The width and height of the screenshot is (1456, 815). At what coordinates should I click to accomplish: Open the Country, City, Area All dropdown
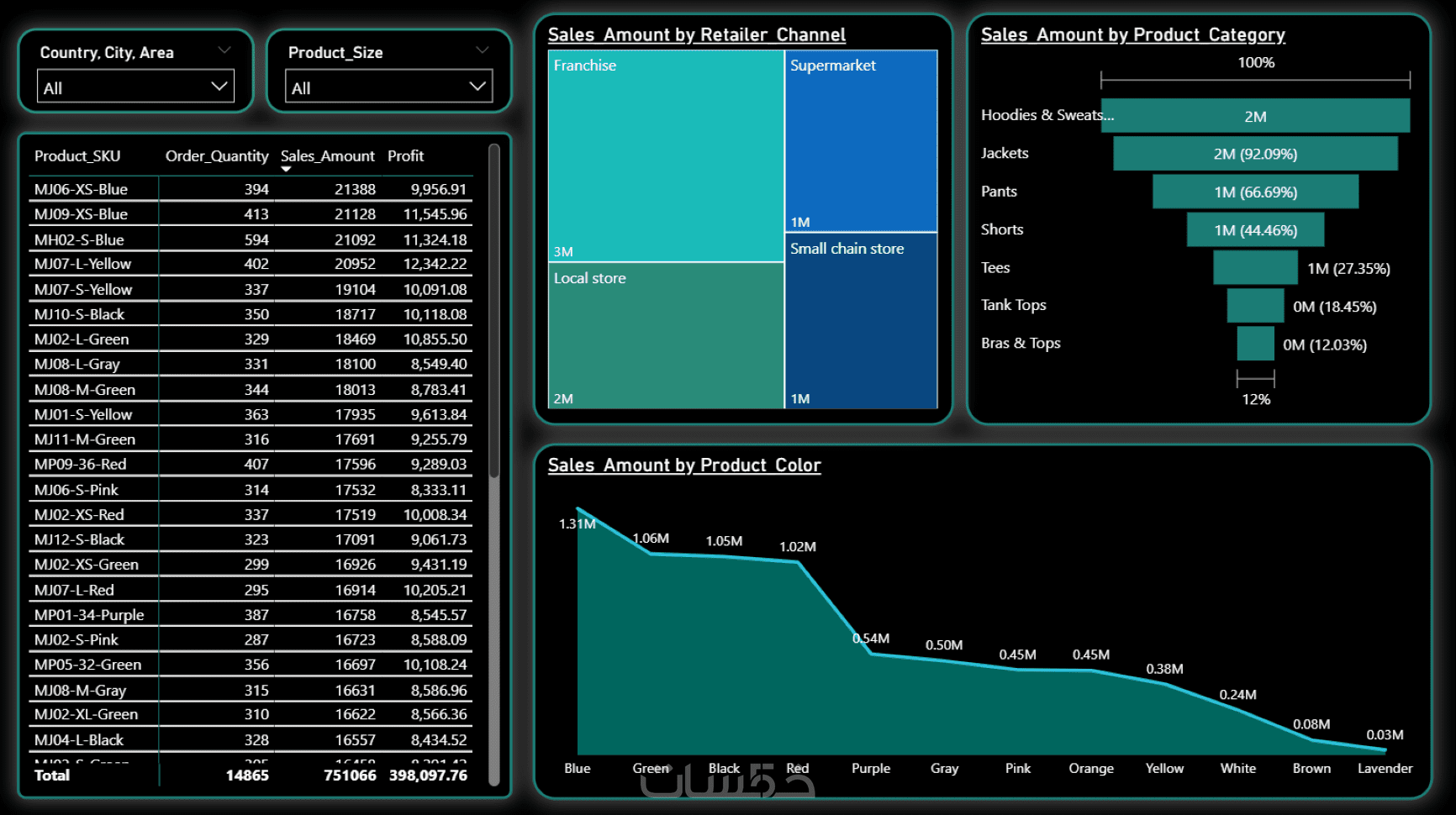pos(135,87)
